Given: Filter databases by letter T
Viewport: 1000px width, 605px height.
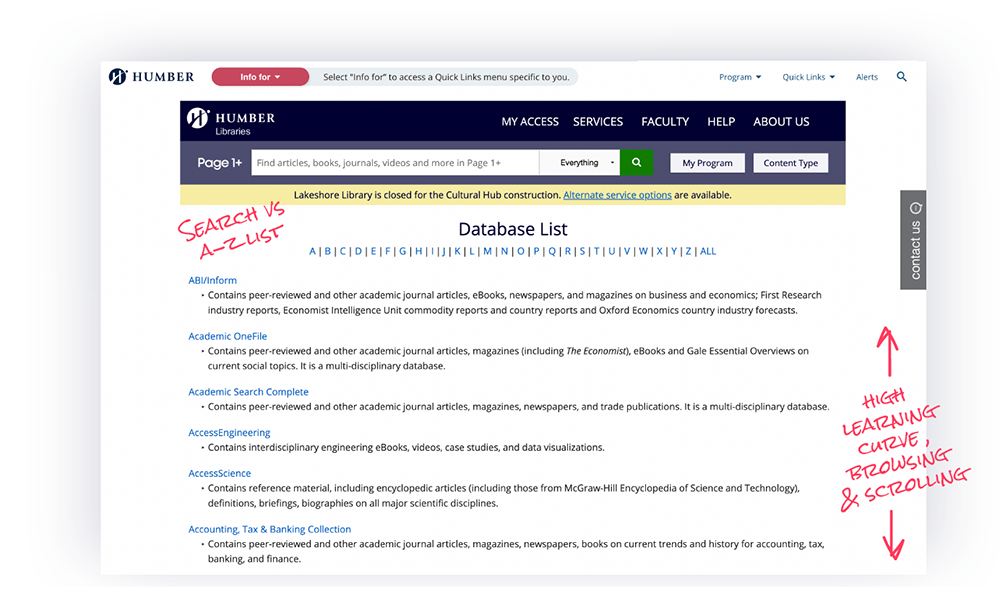Looking at the screenshot, I should (596, 251).
